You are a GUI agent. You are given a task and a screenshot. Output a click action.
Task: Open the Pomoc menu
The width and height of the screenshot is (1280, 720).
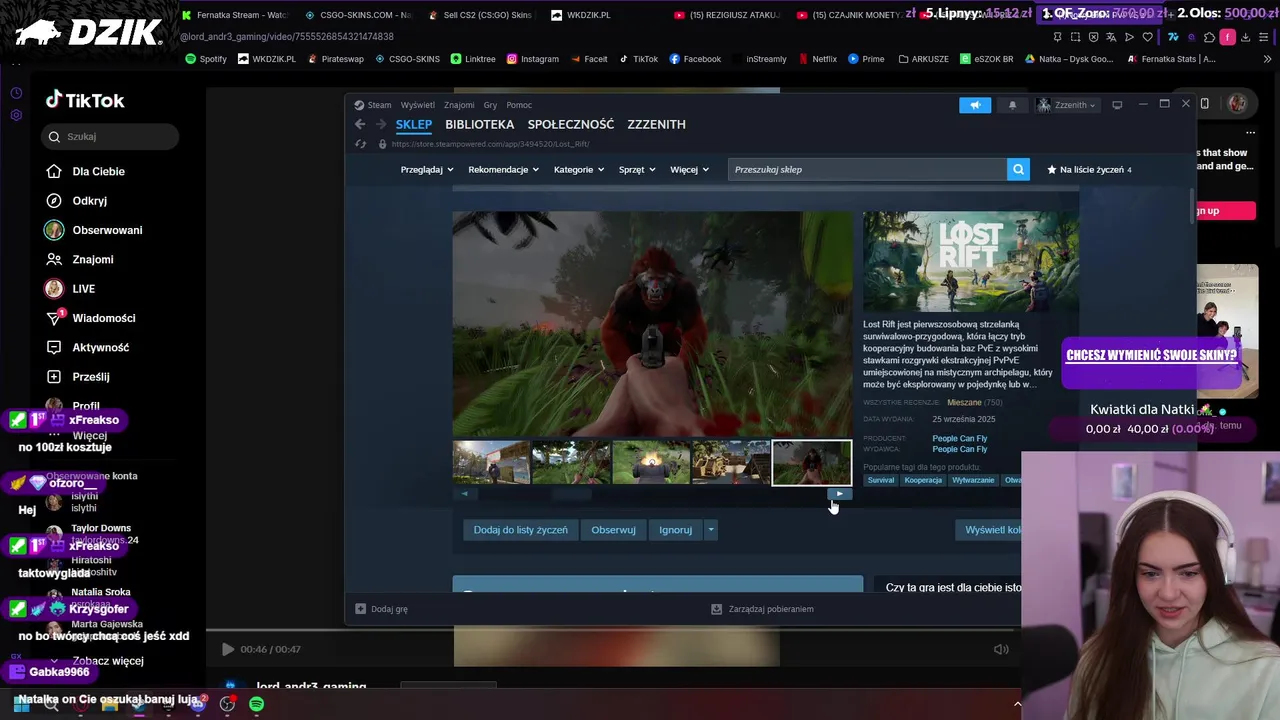[x=519, y=105]
